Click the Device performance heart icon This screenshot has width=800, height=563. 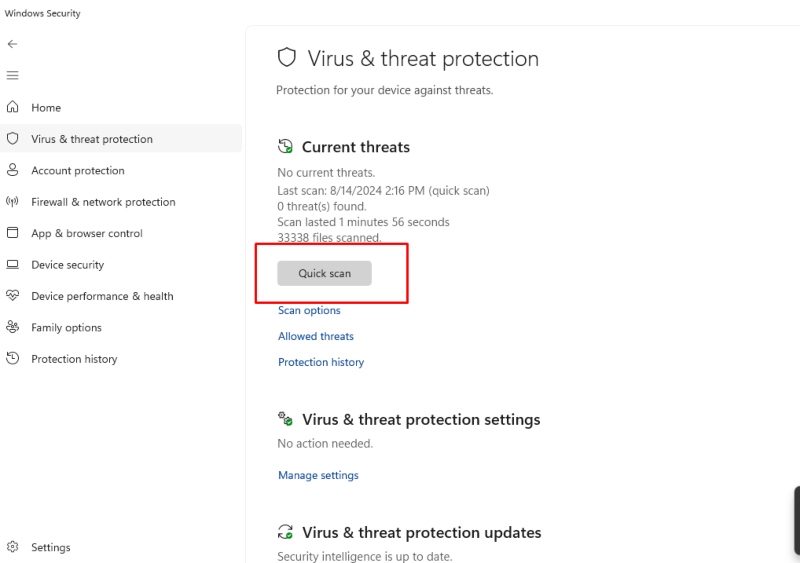click(x=12, y=296)
